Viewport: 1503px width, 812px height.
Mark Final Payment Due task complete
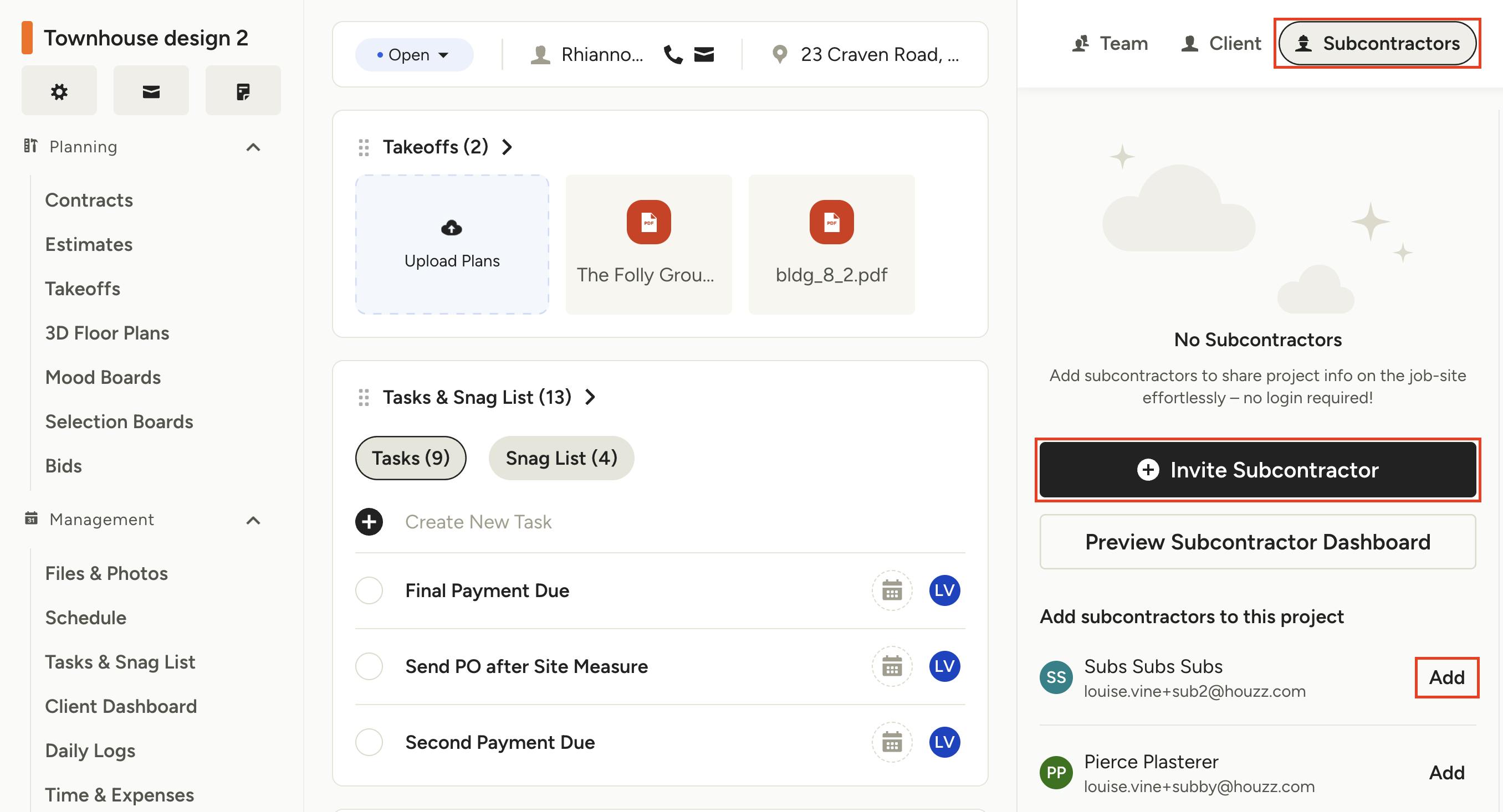click(x=369, y=590)
